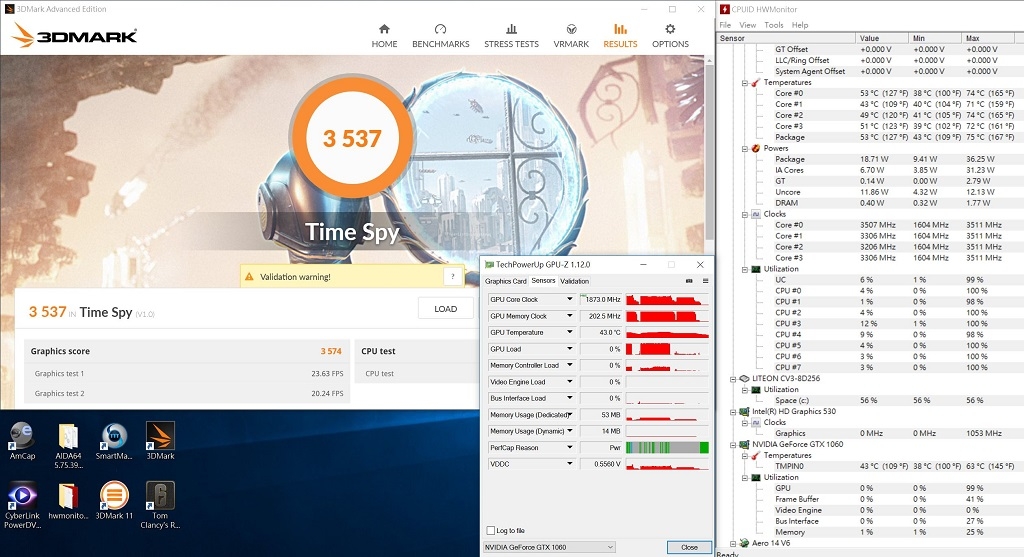Image resolution: width=1024 pixels, height=557 pixels.
Task: Collapse the LITEON CV3-8D256 device node
Action: click(733, 379)
